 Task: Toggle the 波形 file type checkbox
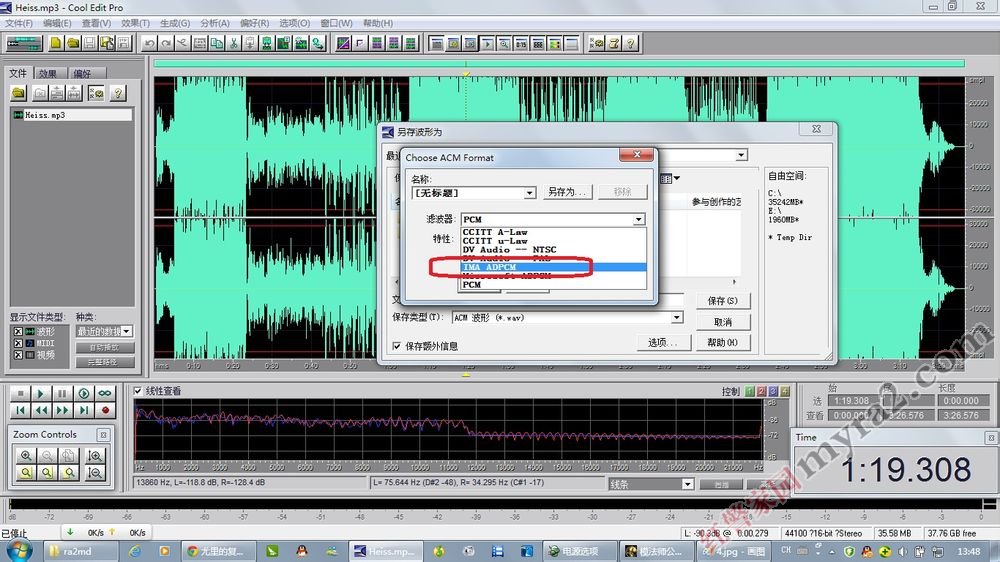[18, 332]
